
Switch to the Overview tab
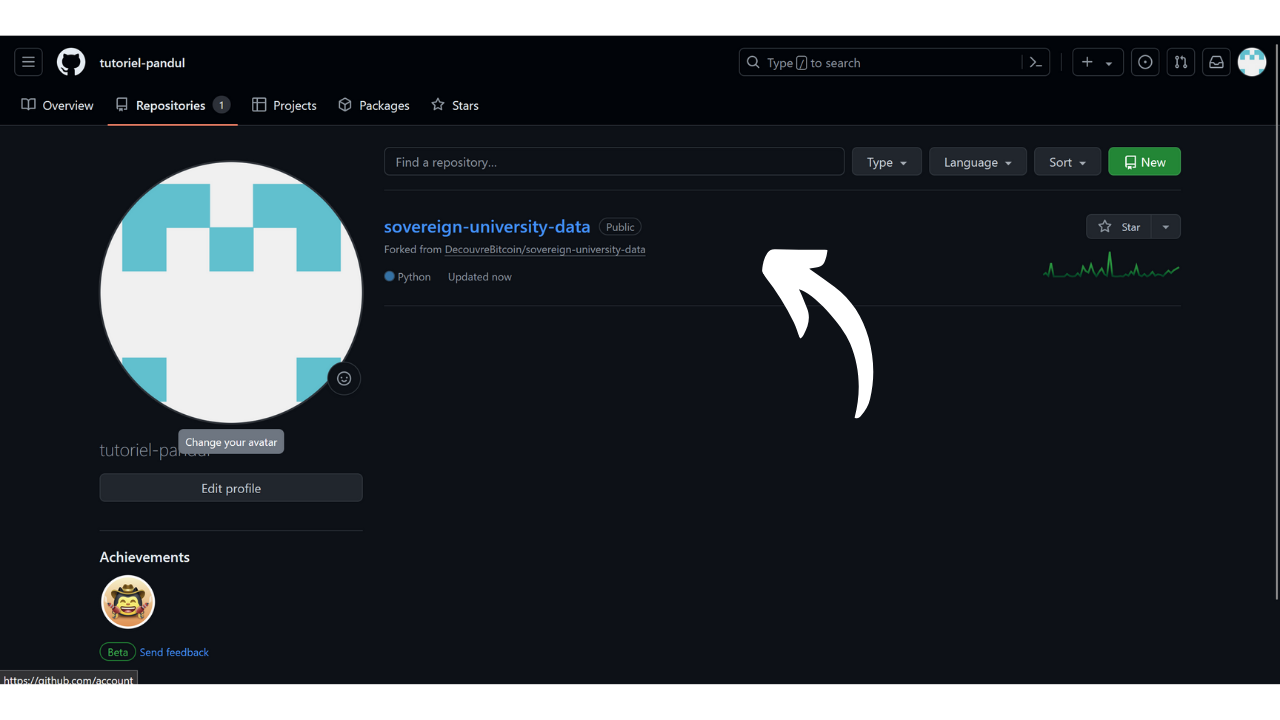click(x=58, y=105)
